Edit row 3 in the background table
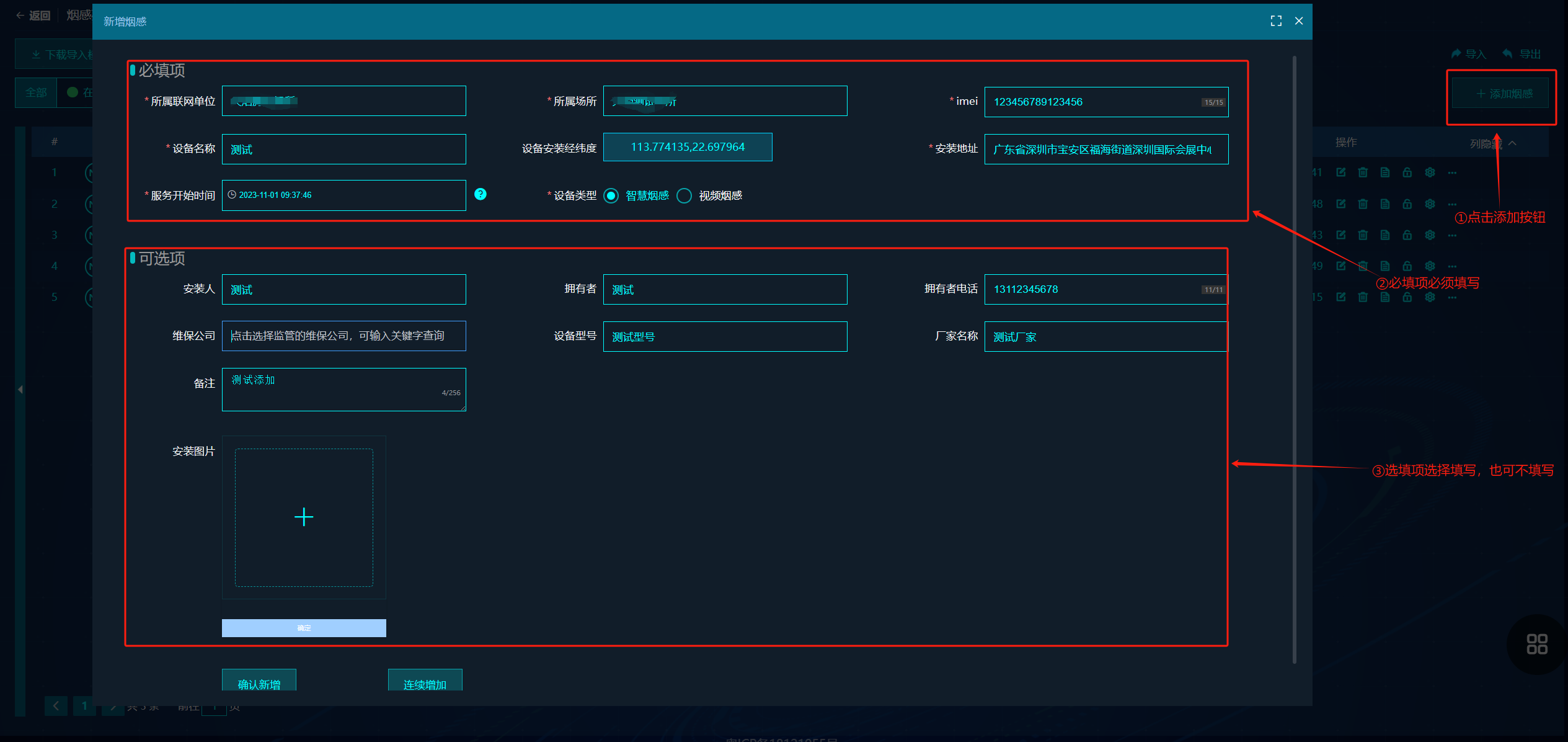The image size is (1568, 742). (1341, 235)
